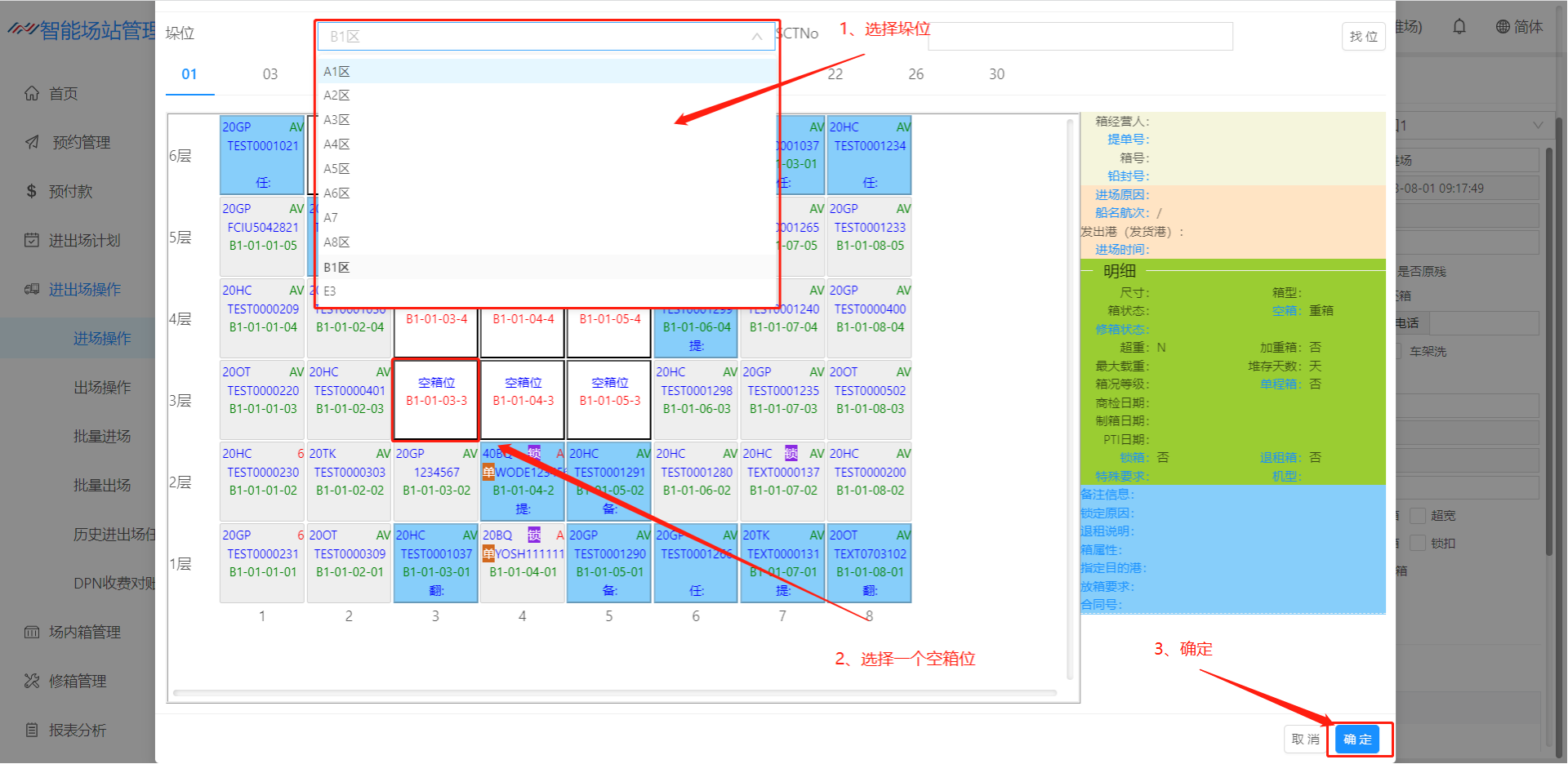Click the paper plane icon for 预约管理

pos(32,143)
